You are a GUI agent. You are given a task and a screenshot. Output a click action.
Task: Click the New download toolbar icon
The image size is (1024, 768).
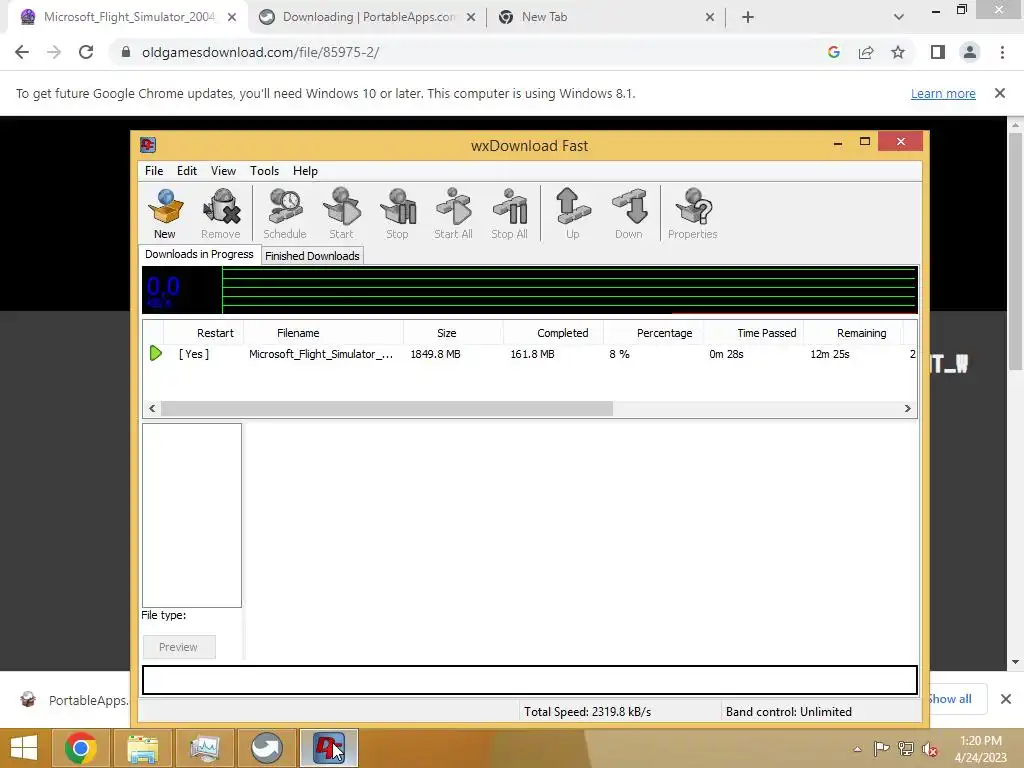tap(165, 213)
